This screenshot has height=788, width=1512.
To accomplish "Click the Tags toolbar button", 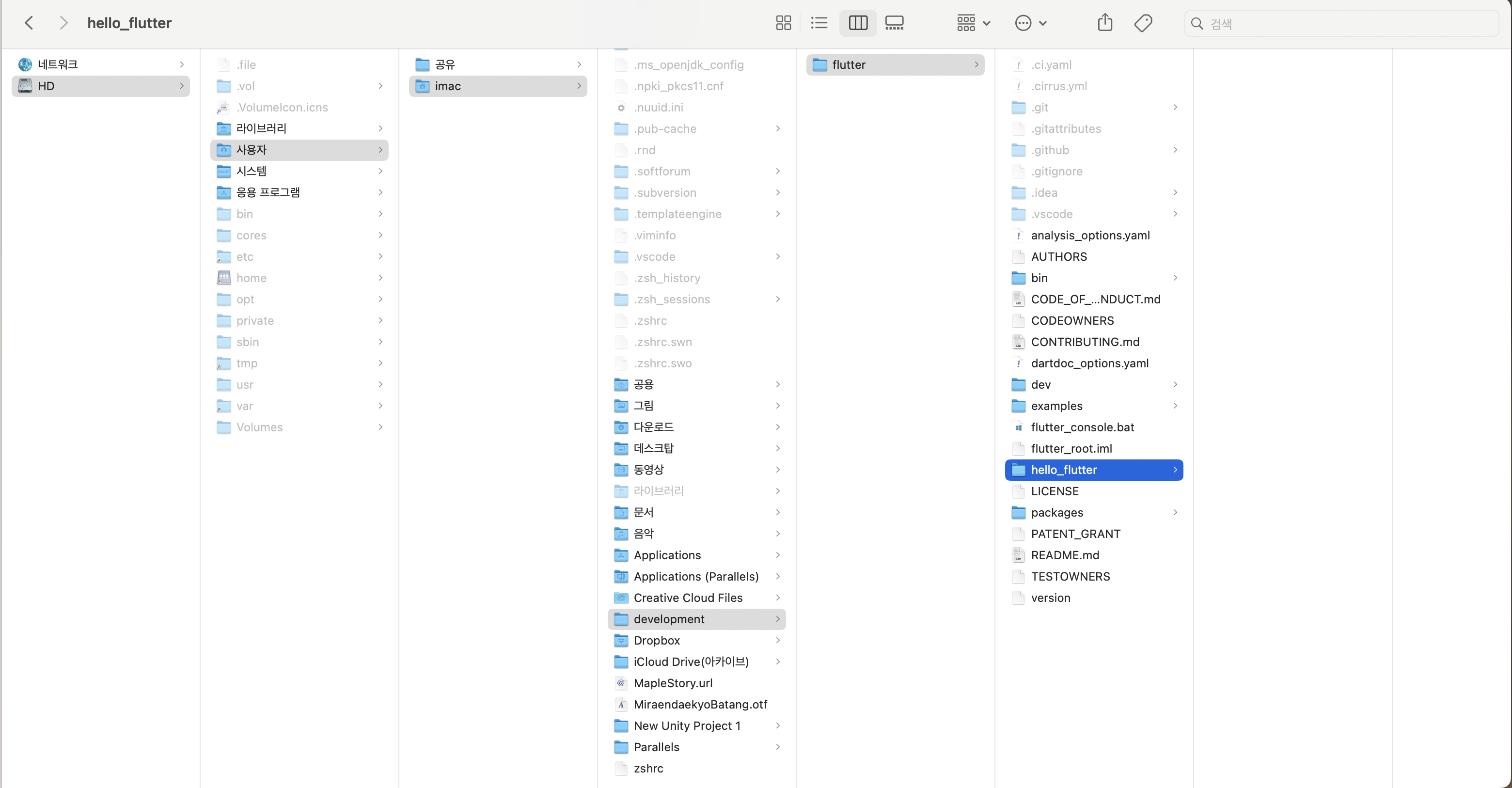I will pos(1143,23).
